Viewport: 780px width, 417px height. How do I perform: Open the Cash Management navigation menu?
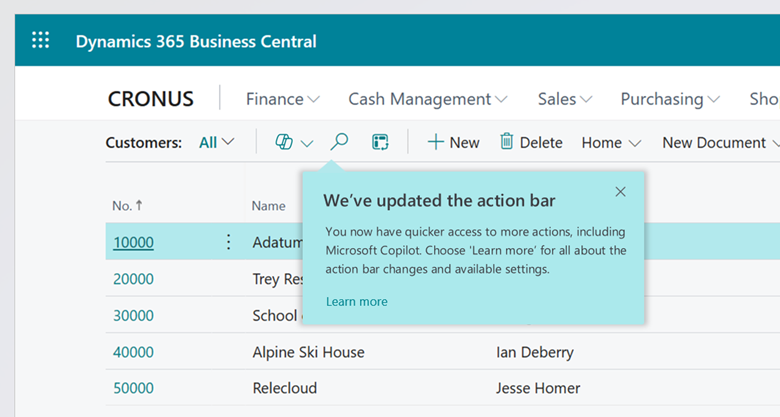[428, 99]
